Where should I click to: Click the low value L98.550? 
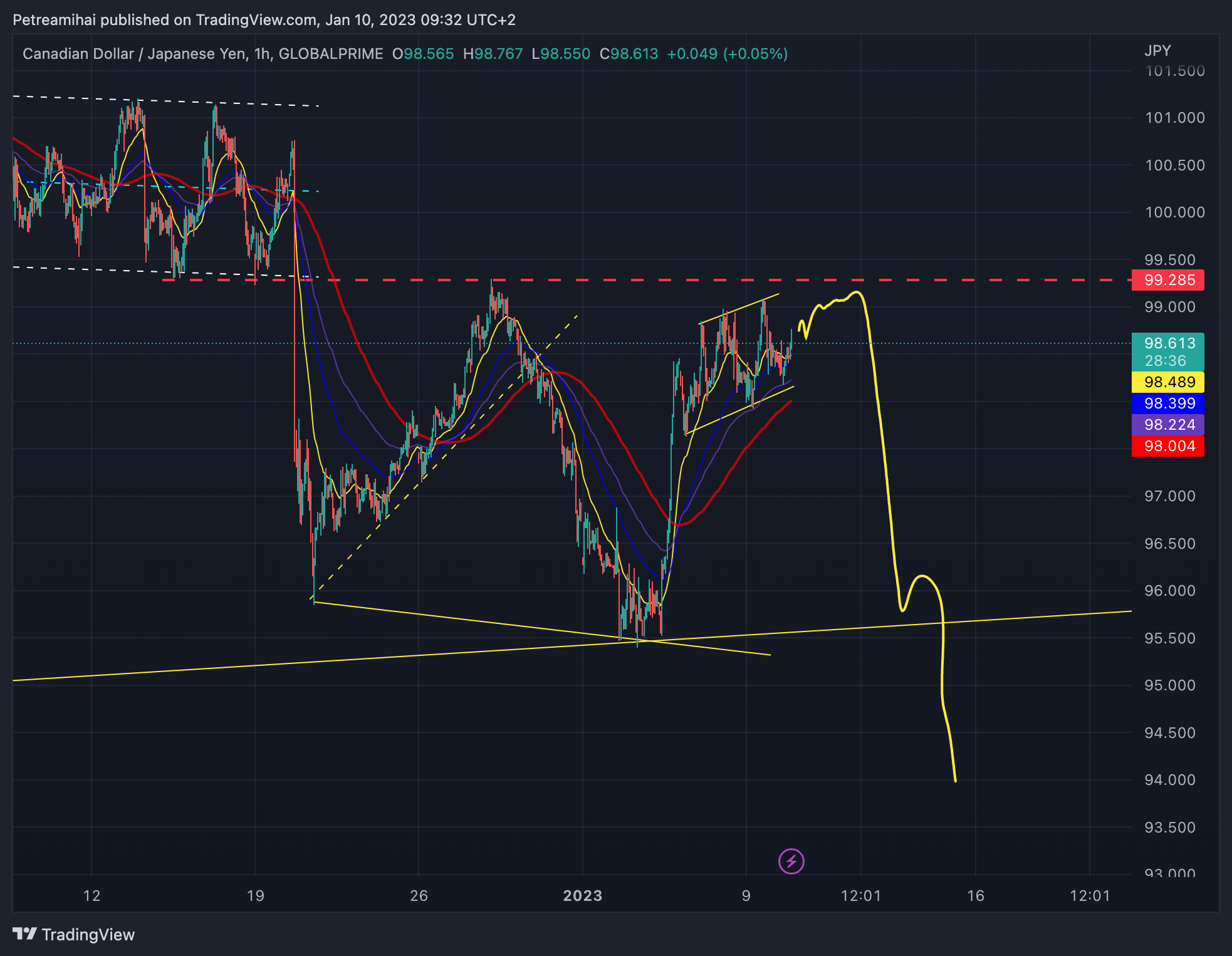point(561,54)
